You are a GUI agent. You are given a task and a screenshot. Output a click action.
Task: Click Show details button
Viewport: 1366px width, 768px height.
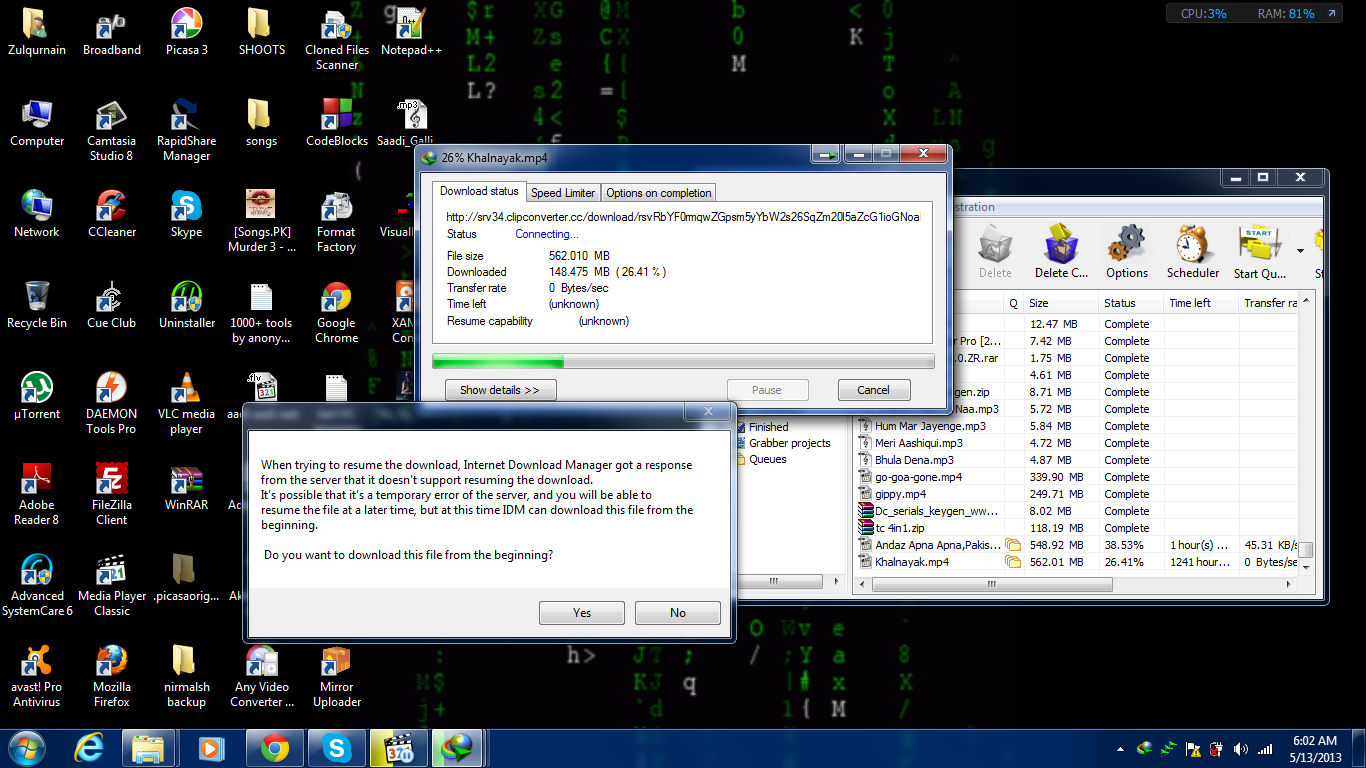coord(500,390)
